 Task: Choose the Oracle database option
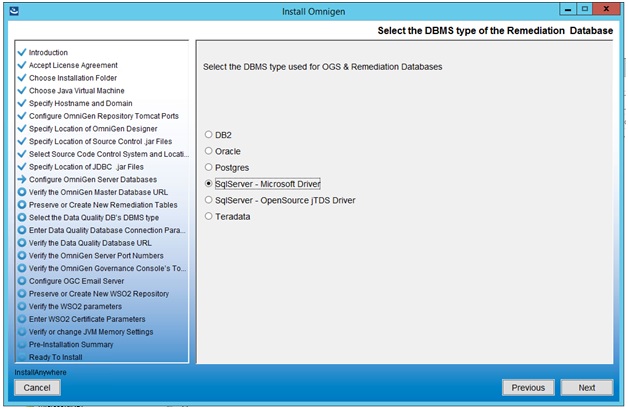(208, 151)
